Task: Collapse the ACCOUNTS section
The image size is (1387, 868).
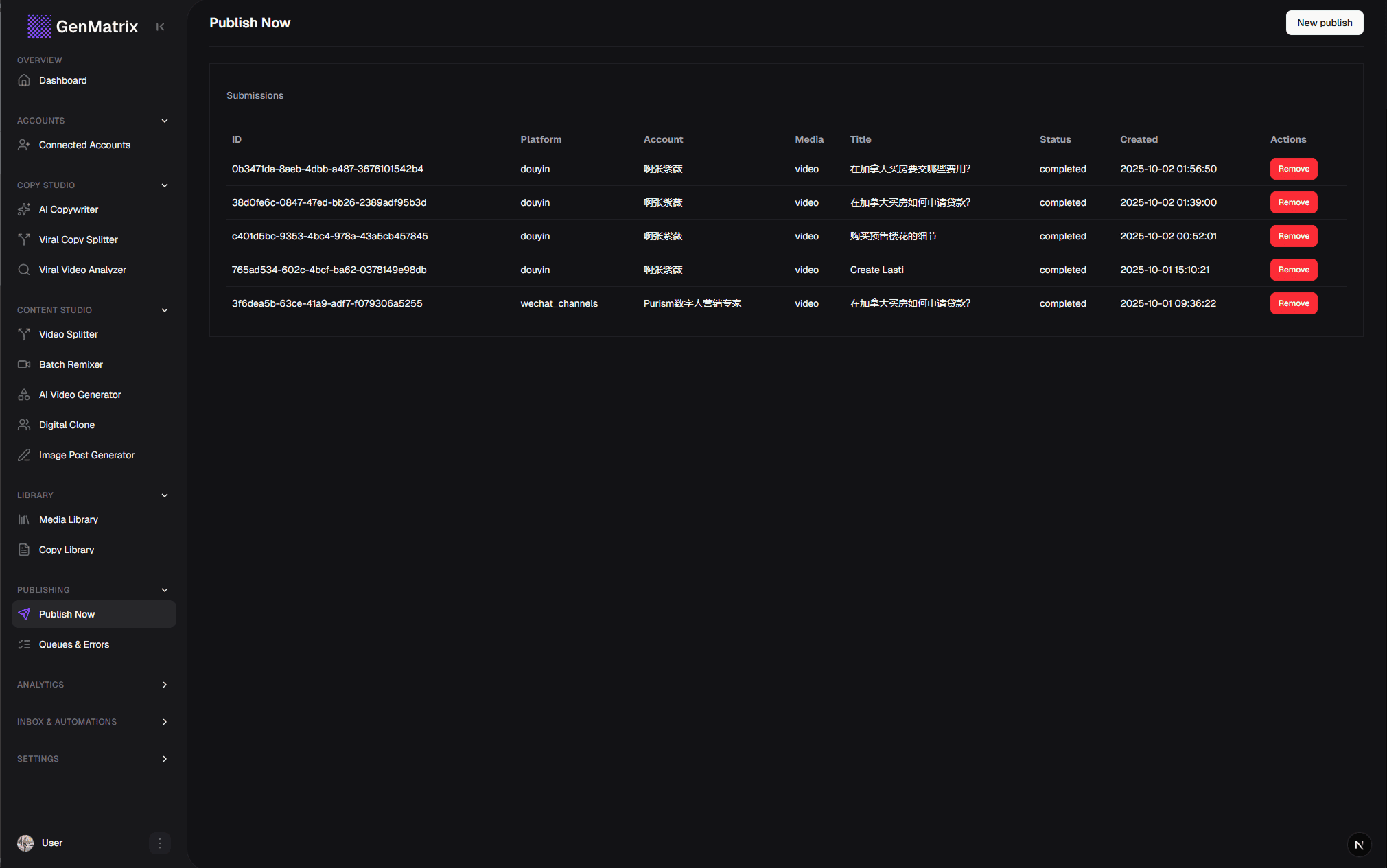Action: tap(165, 120)
